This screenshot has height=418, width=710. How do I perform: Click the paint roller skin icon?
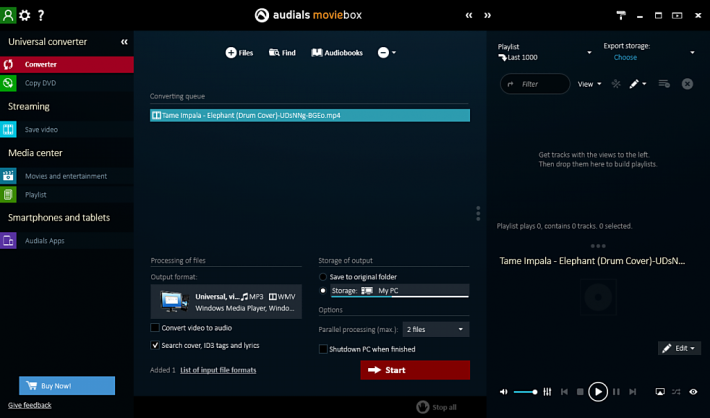click(621, 15)
